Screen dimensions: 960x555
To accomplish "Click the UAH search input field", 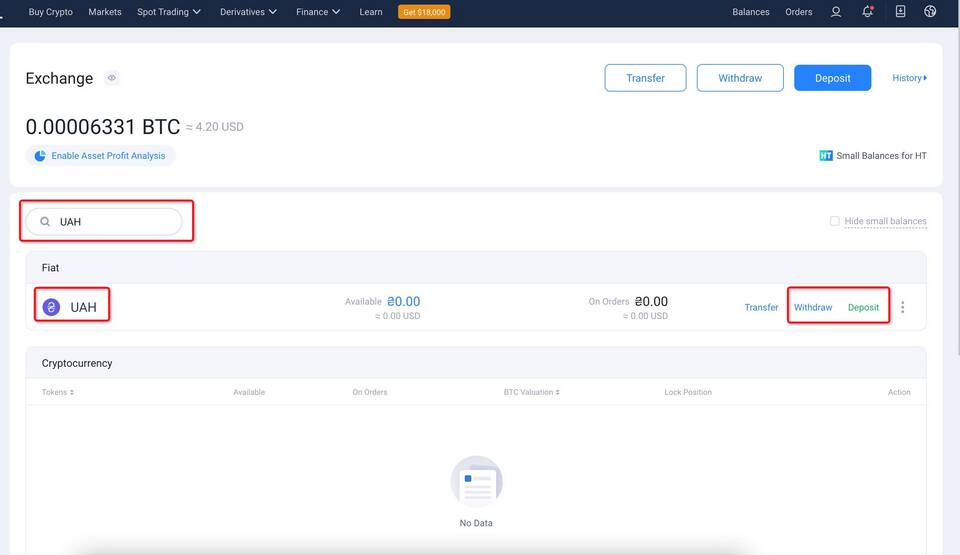I will coord(115,222).
